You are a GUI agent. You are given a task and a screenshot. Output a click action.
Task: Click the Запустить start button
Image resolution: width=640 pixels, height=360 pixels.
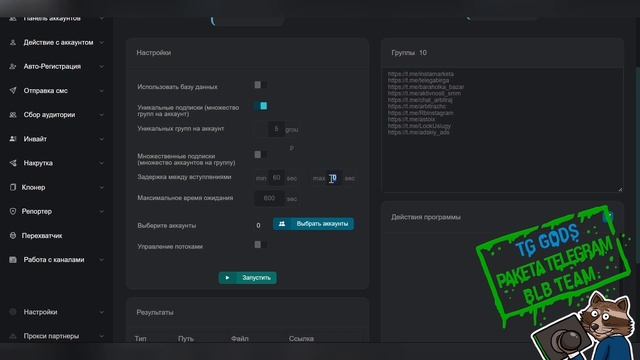pyautogui.click(x=248, y=278)
